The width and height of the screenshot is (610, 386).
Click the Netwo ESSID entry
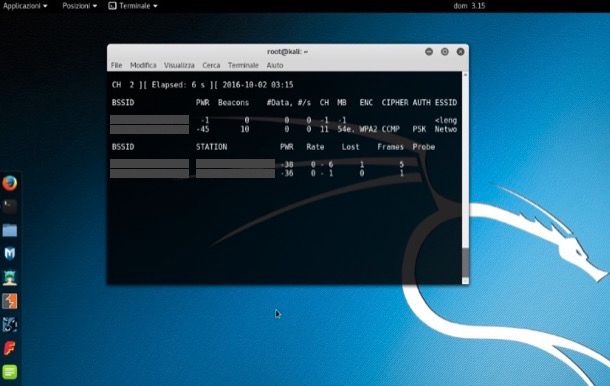tap(446, 129)
